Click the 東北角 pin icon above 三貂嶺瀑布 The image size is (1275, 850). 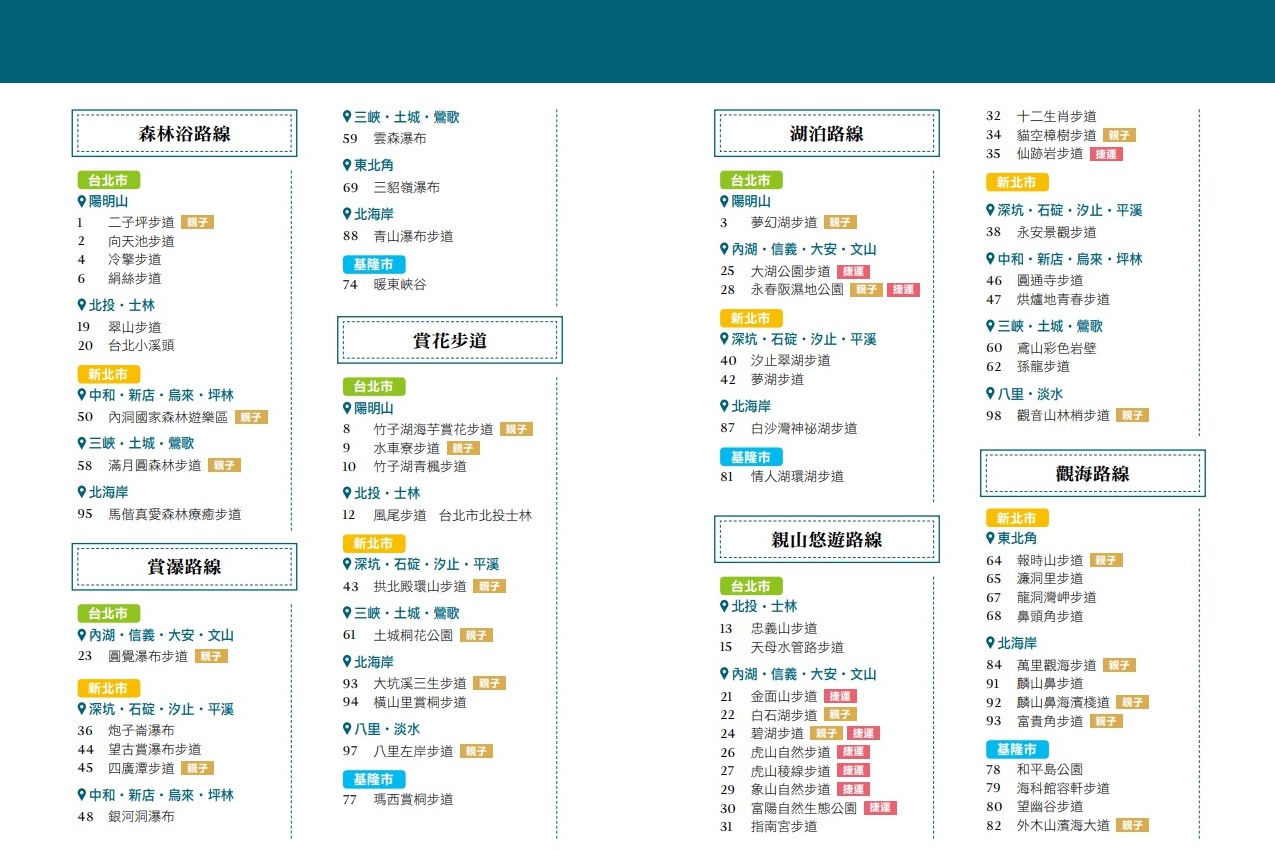(347, 165)
